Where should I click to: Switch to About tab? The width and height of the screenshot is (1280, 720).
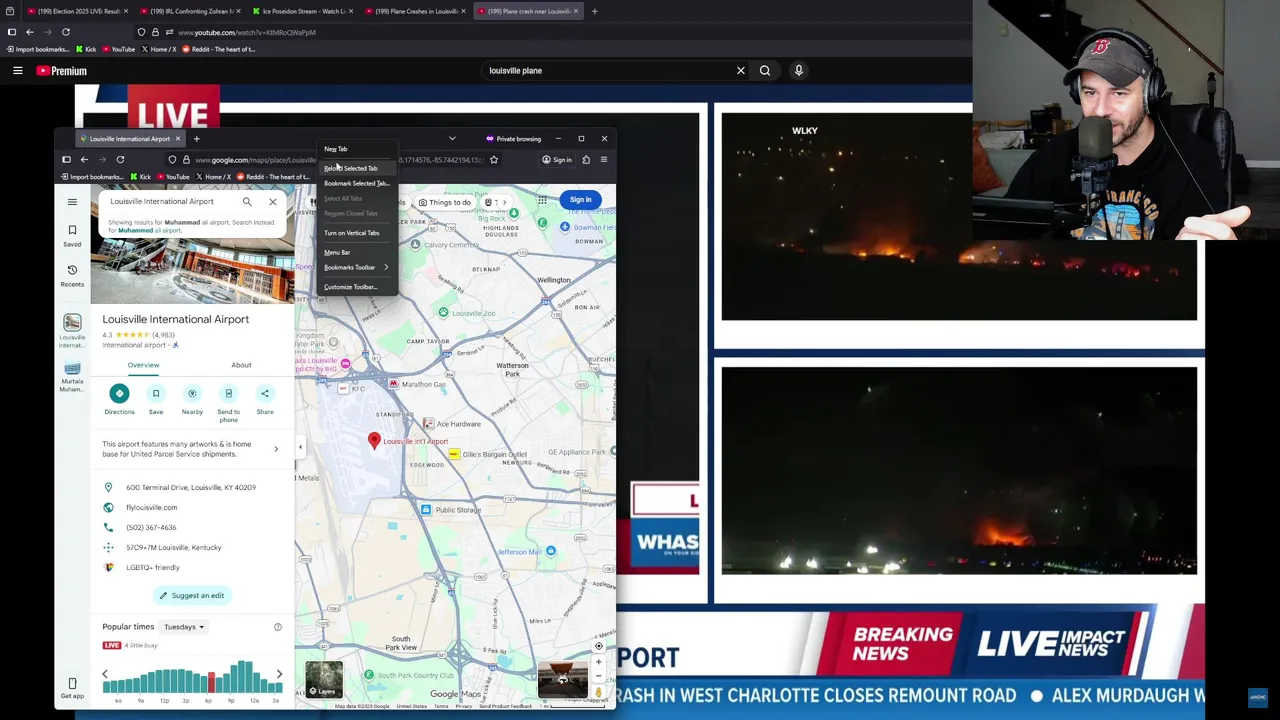click(x=241, y=365)
